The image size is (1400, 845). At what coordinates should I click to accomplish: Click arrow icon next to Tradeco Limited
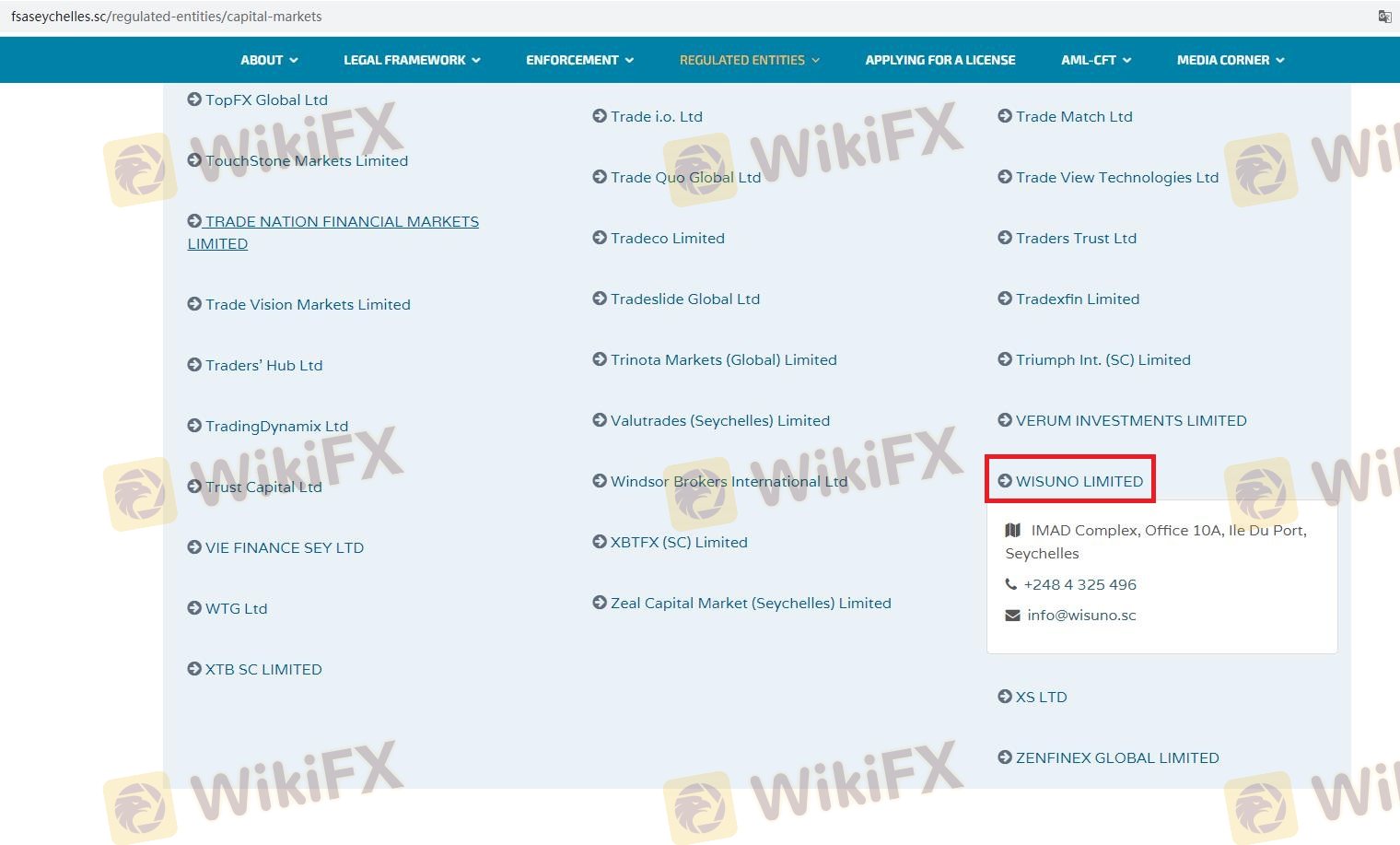(x=600, y=238)
